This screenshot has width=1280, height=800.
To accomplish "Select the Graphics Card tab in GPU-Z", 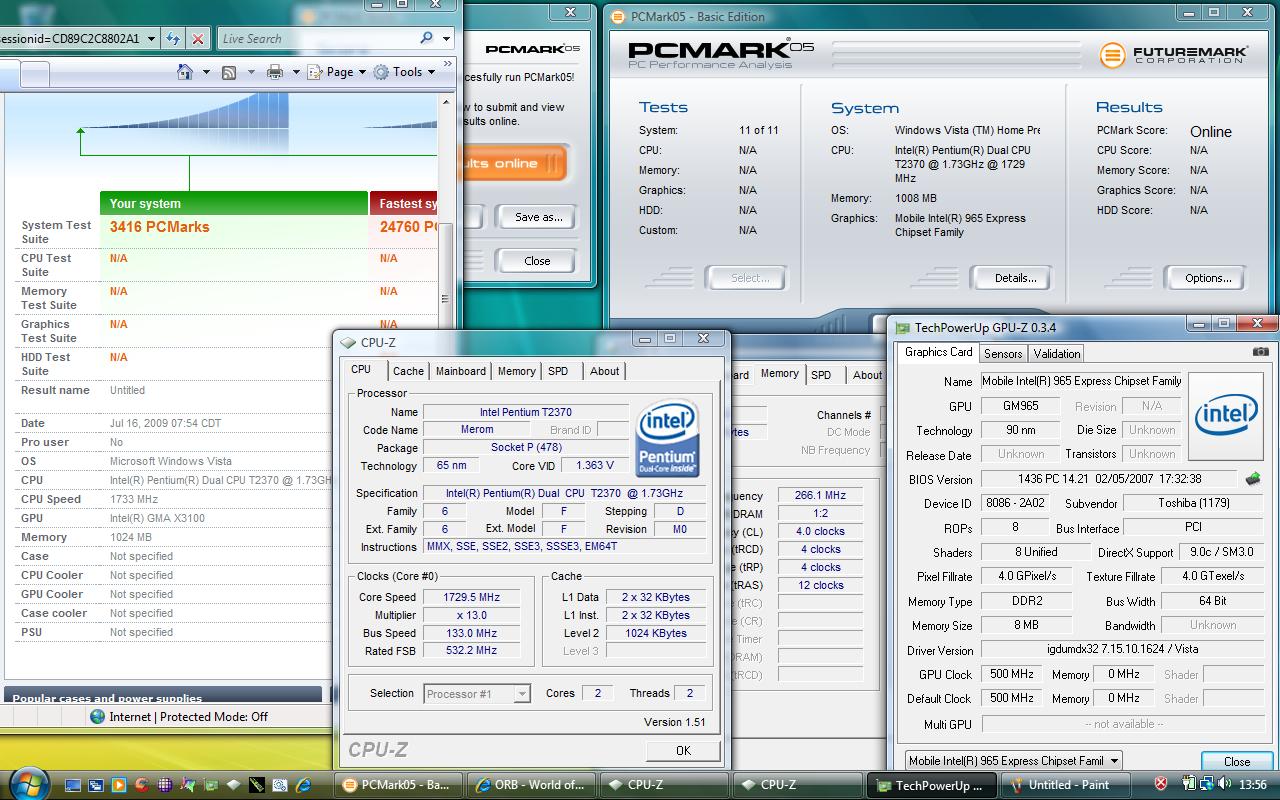I will pos(938,352).
